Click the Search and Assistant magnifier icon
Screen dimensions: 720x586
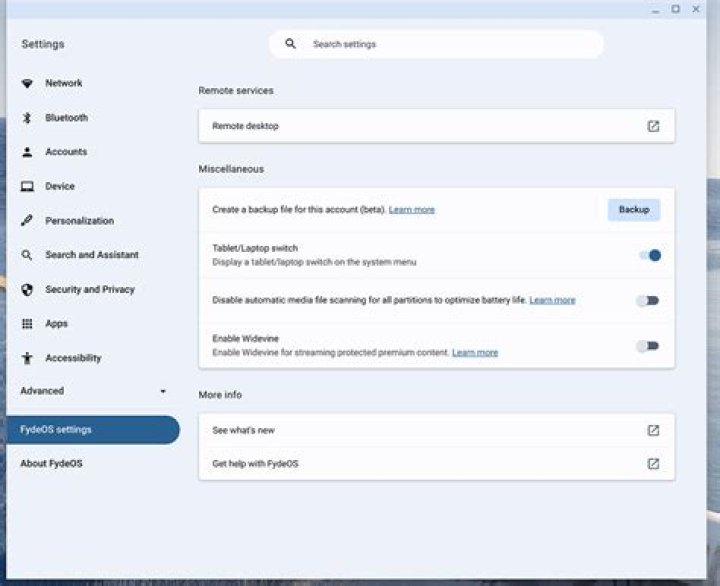pos(27,255)
